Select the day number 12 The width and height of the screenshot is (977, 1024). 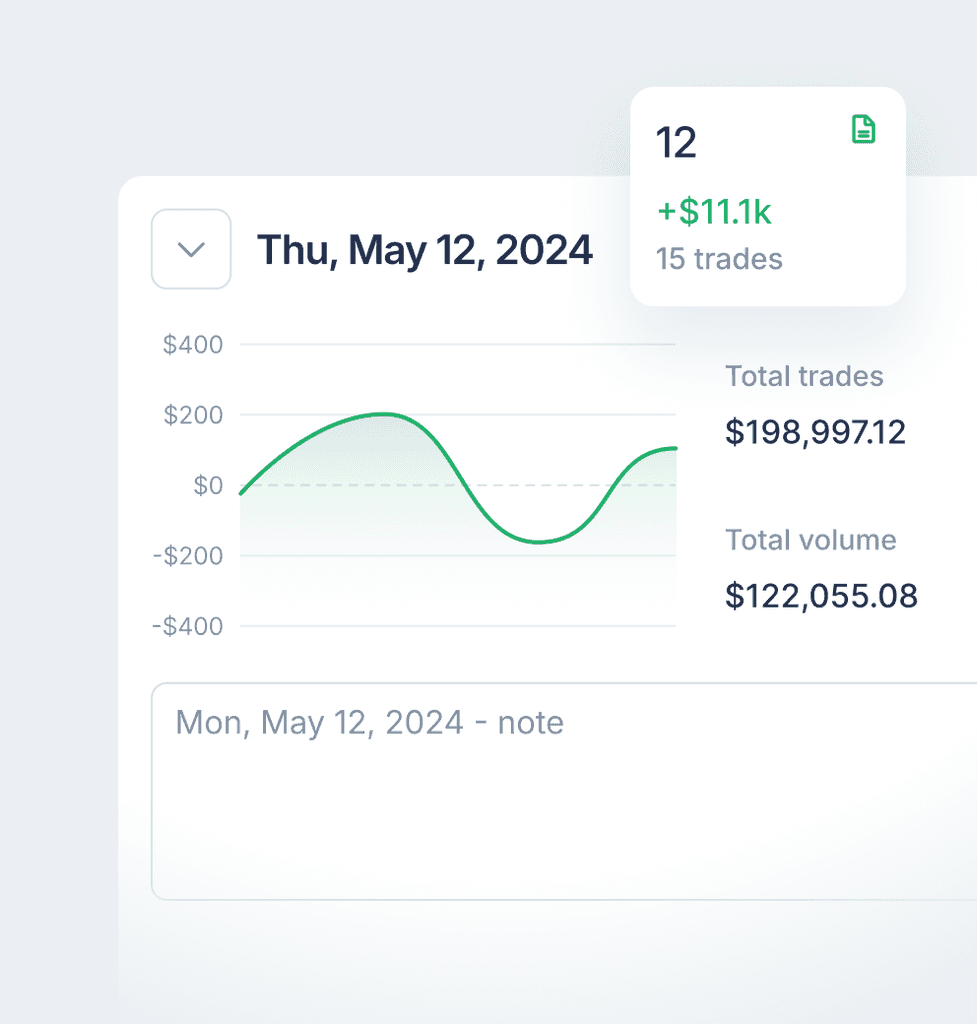675,142
